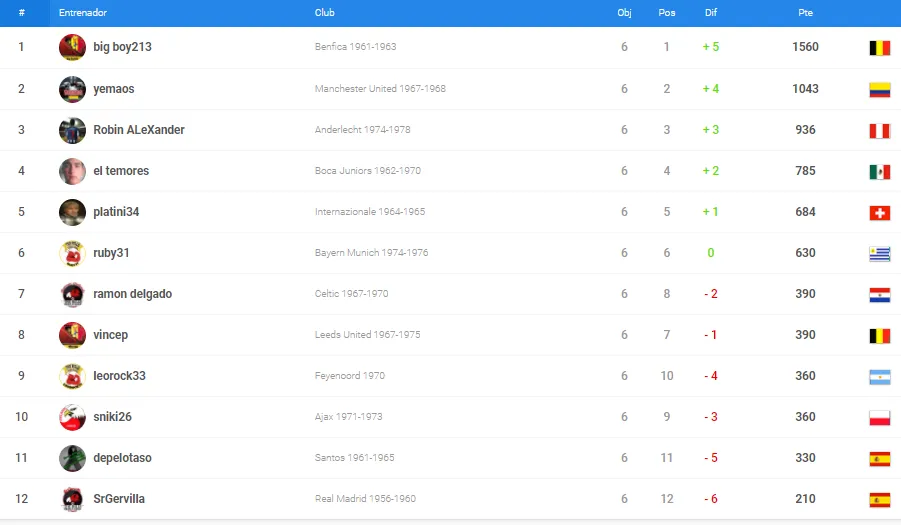Open ruby31 trainer link
The image size is (901, 525).
pos(111,253)
